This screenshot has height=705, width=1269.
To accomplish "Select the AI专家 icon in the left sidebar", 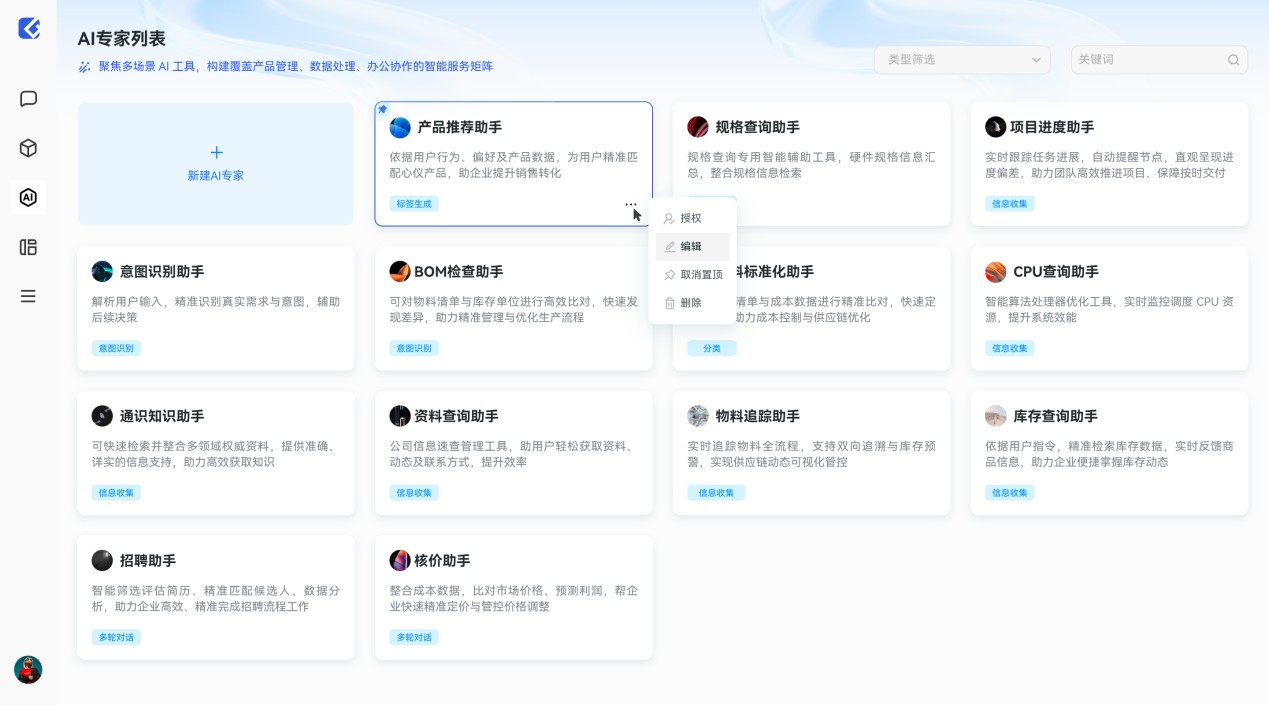I will pos(28,197).
